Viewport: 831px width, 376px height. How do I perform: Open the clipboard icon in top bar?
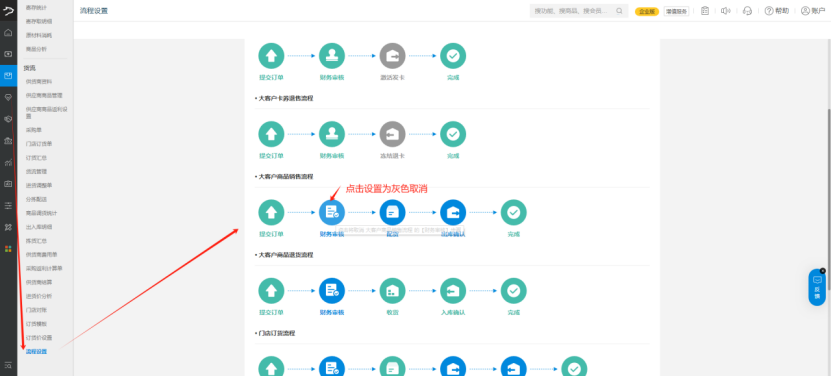[705, 11]
